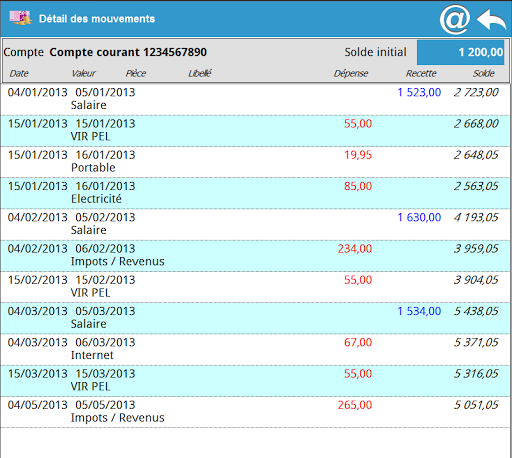Click the @ email icon

click(455, 19)
